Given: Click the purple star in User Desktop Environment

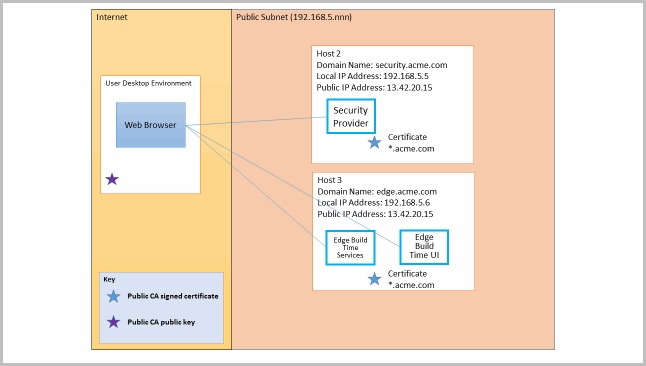Looking at the screenshot, I should [112, 179].
